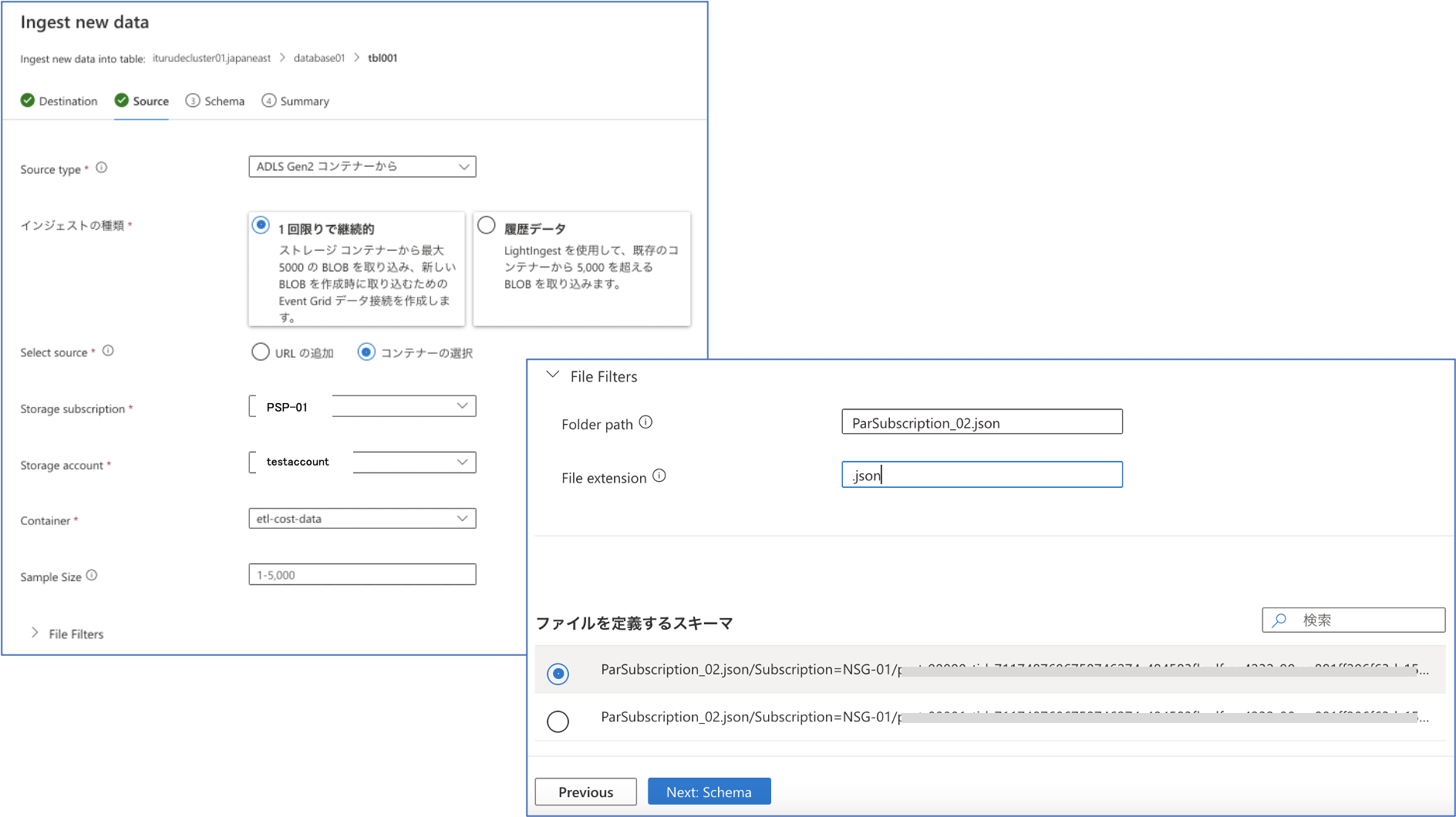Click the Source type info icon
This screenshot has width=1456, height=817.
102,168
